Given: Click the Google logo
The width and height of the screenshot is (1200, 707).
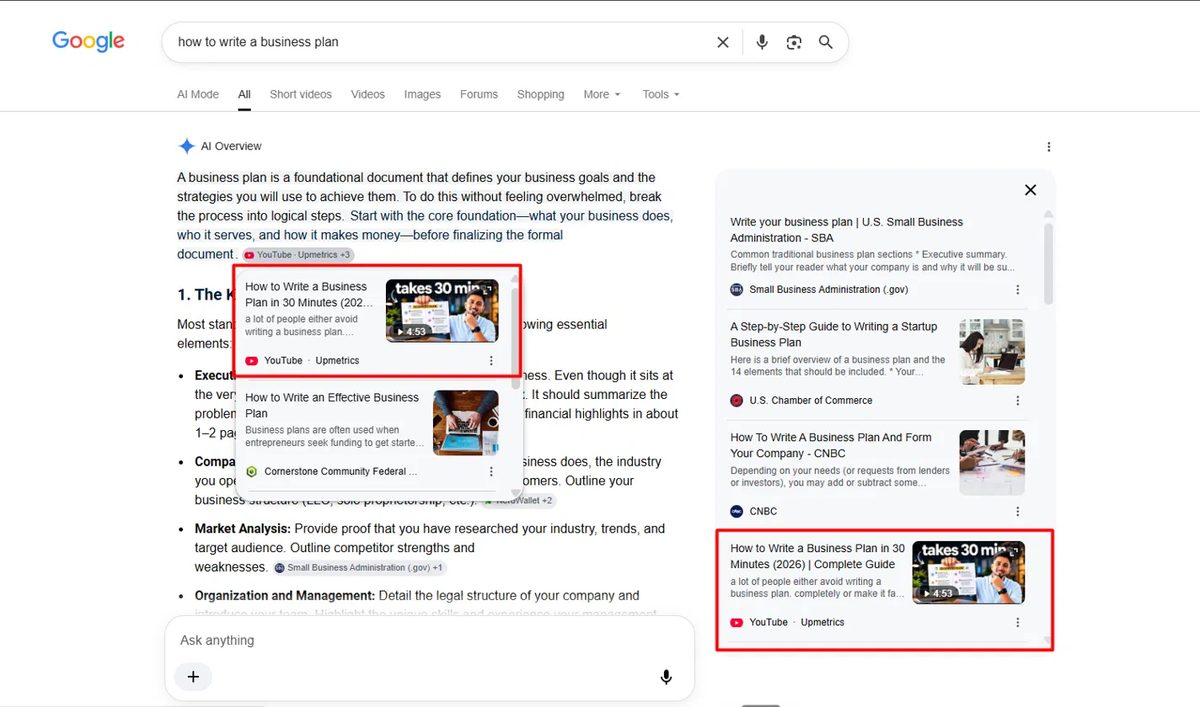Looking at the screenshot, I should coord(89,41).
